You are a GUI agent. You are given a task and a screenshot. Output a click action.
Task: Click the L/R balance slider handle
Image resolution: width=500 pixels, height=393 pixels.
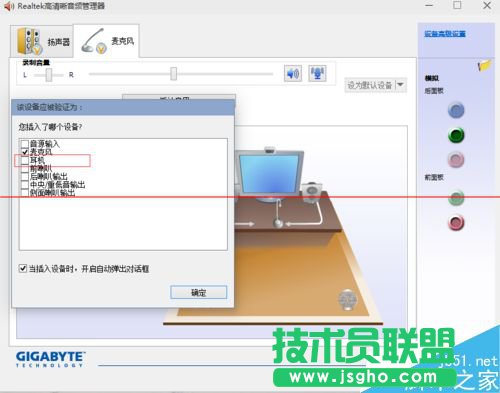click(x=49, y=75)
